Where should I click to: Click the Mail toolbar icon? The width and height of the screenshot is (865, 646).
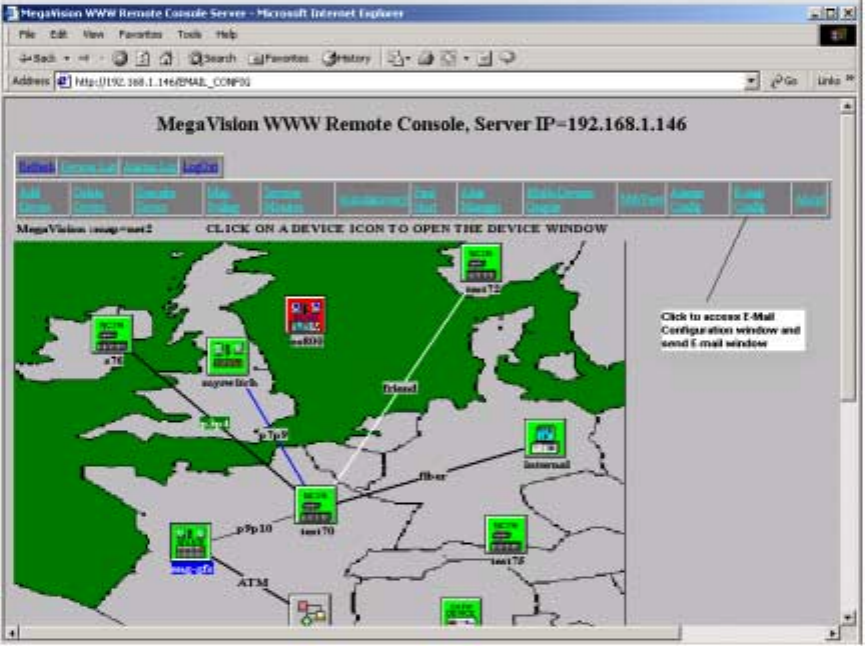395,58
